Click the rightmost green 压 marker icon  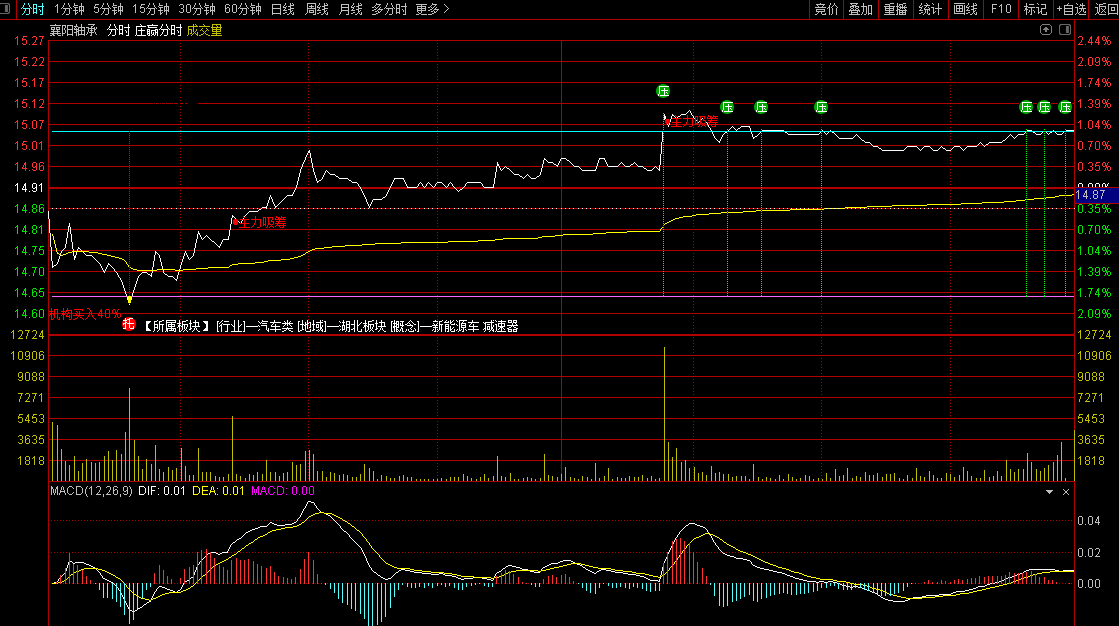click(x=1065, y=107)
